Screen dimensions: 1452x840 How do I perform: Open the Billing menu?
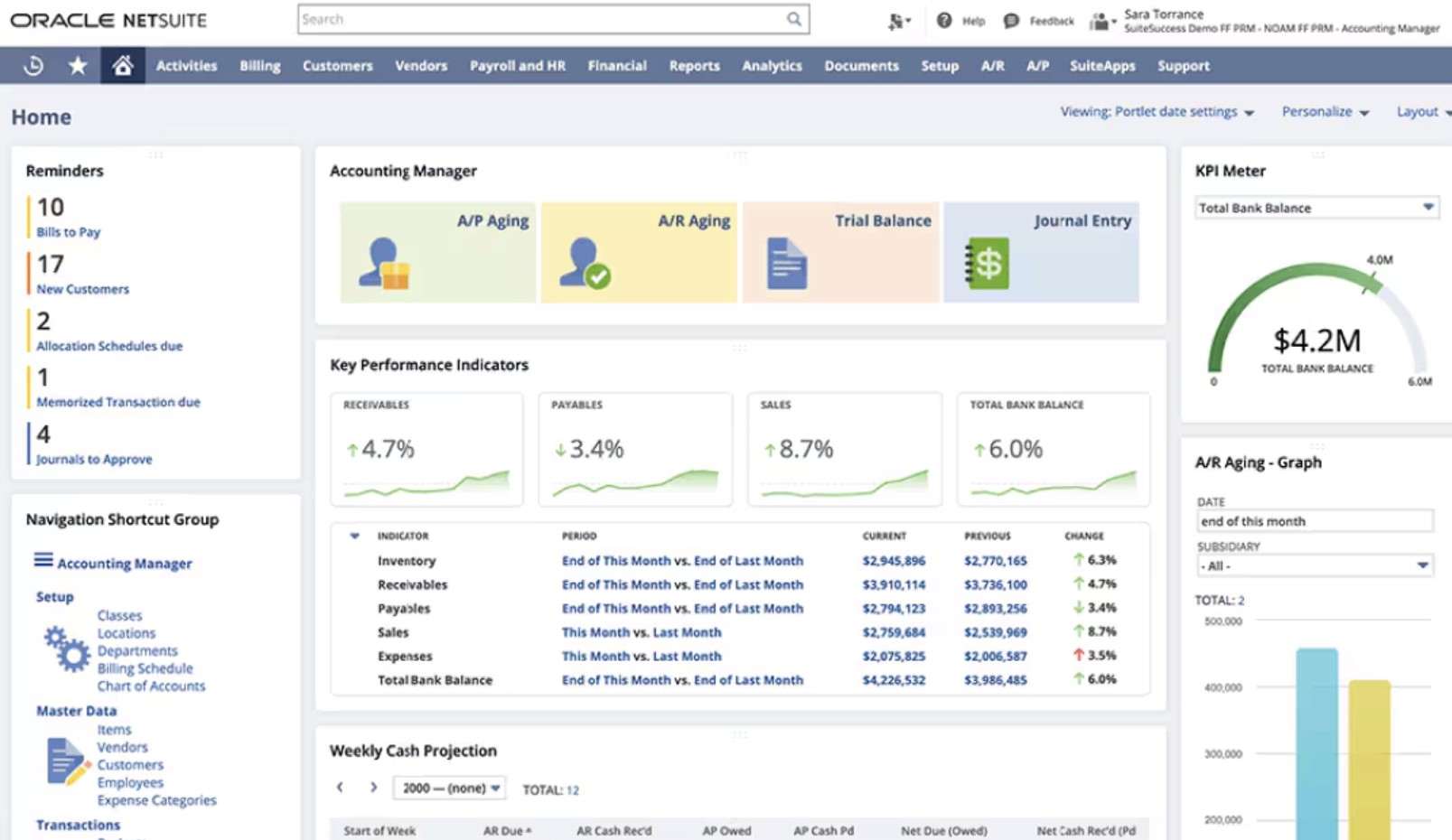260,66
